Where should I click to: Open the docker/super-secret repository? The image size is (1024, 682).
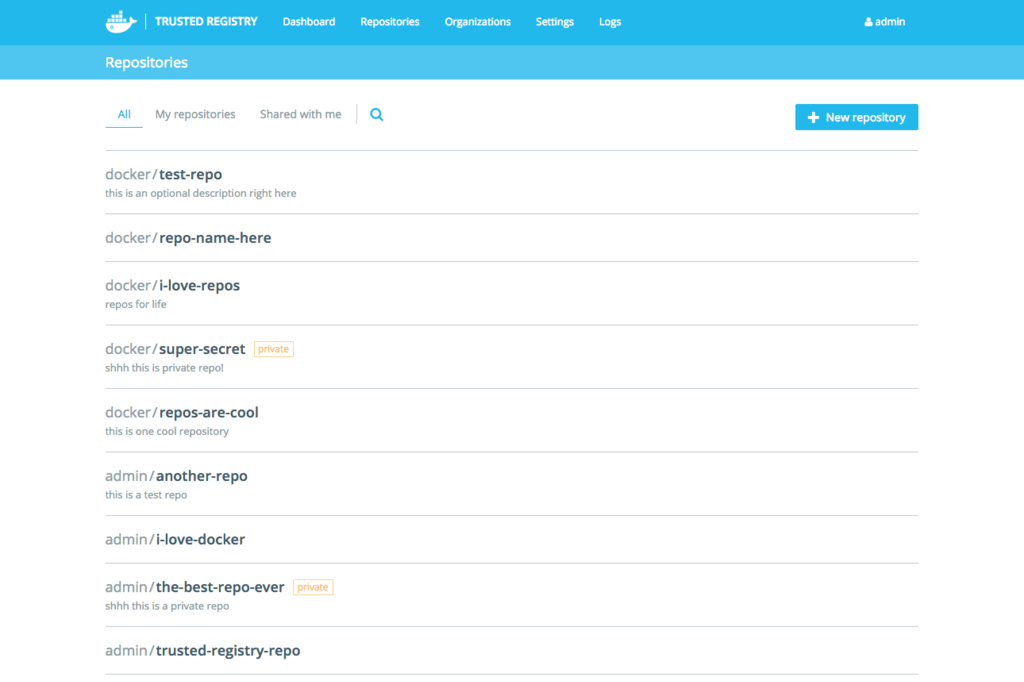pyautogui.click(x=175, y=349)
